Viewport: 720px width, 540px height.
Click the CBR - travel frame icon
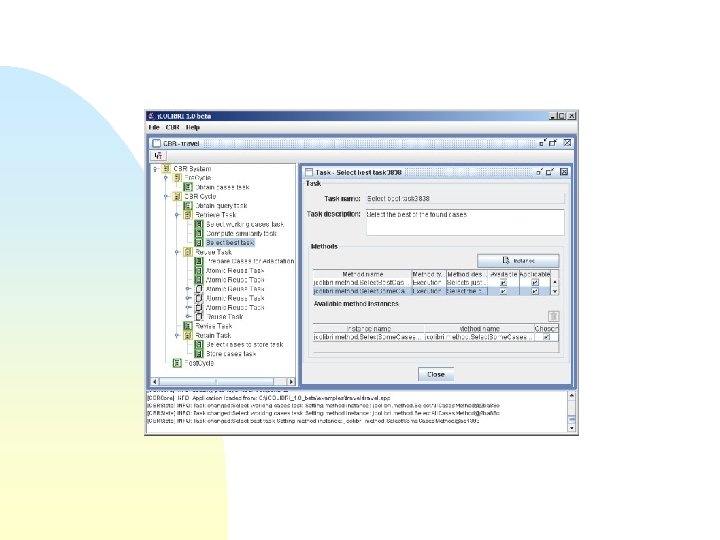[x=157, y=143]
